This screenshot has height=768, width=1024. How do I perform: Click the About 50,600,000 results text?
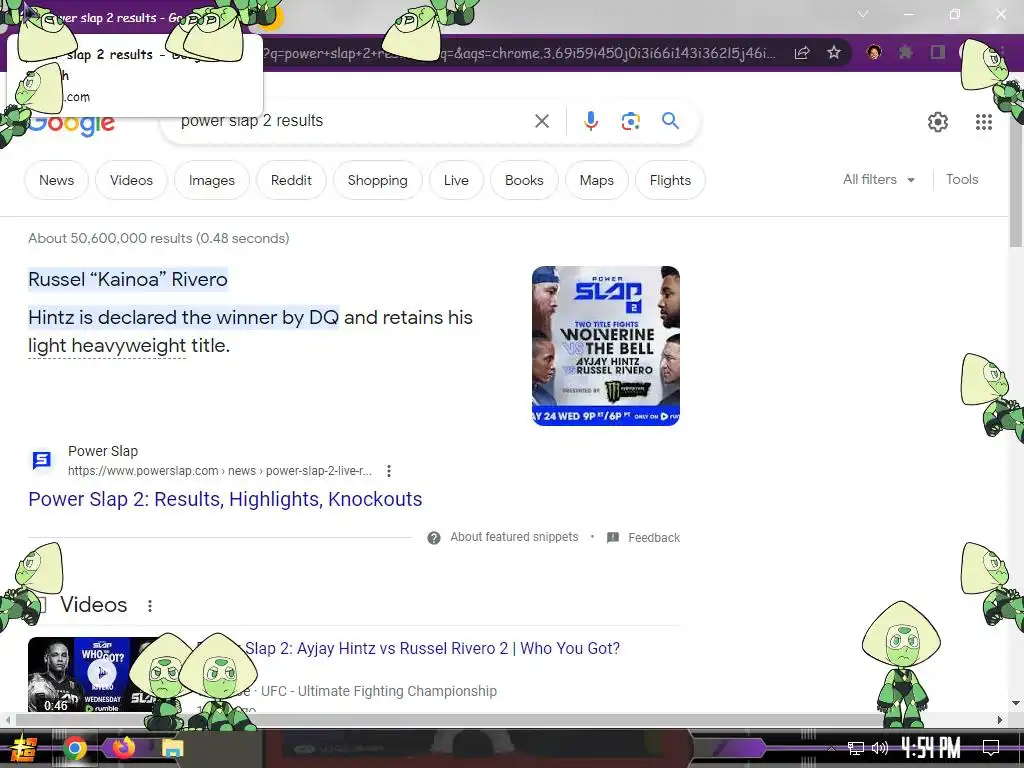coord(159,238)
